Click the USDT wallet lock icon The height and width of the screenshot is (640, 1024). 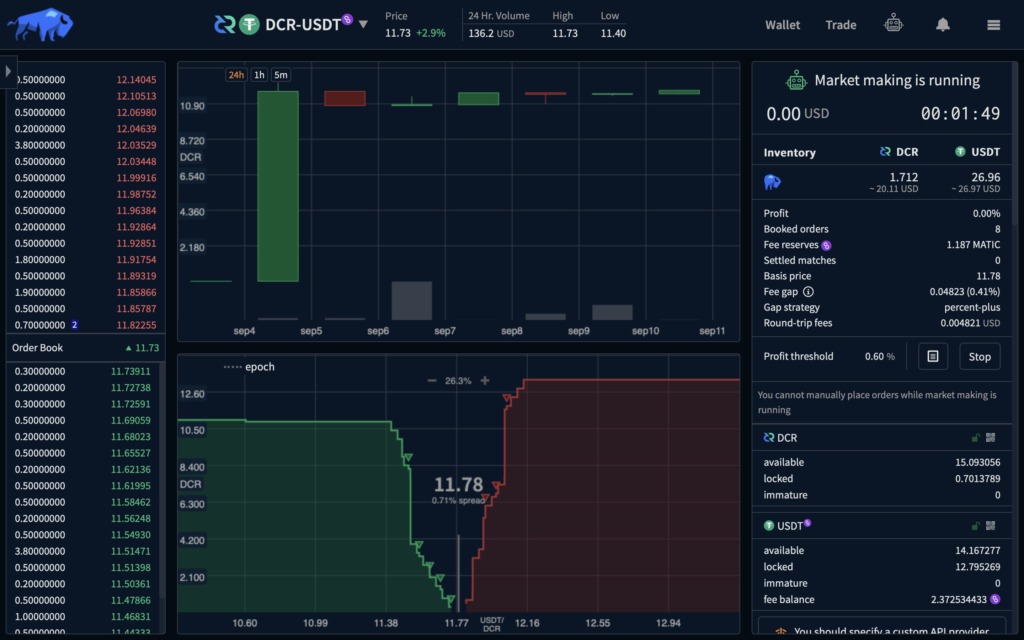(976, 526)
